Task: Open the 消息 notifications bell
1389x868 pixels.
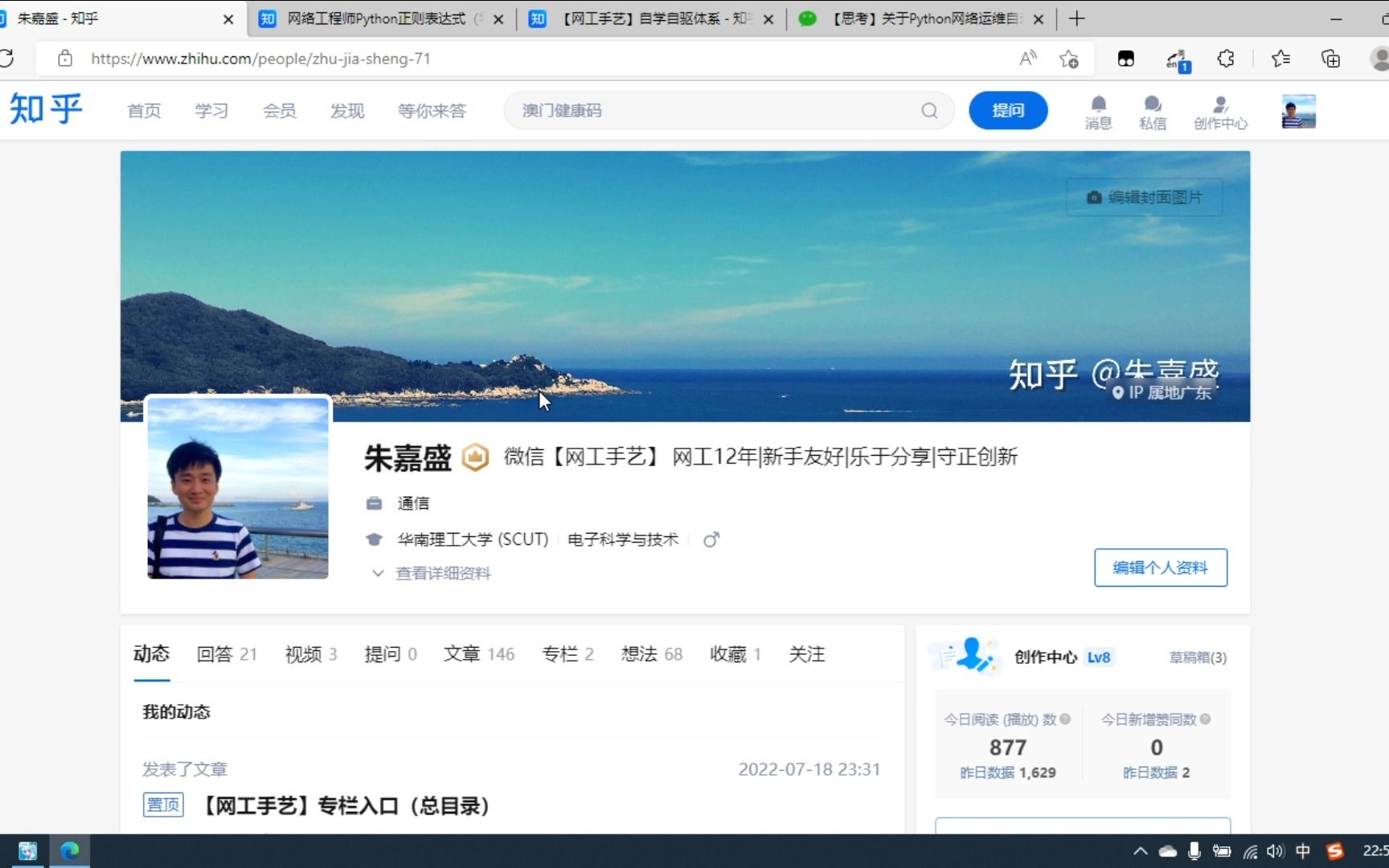Action: tap(1098, 110)
